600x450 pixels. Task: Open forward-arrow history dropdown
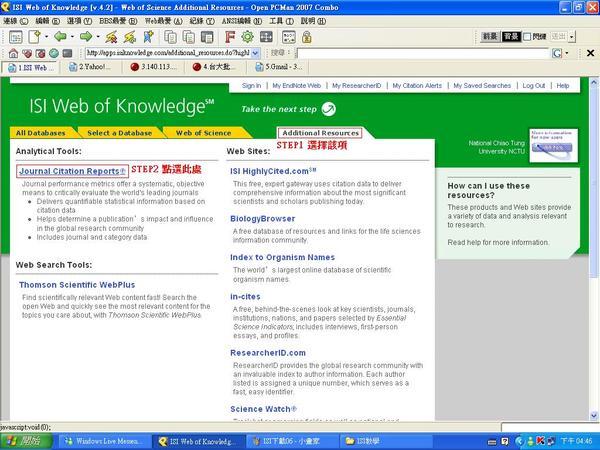(x=98, y=37)
